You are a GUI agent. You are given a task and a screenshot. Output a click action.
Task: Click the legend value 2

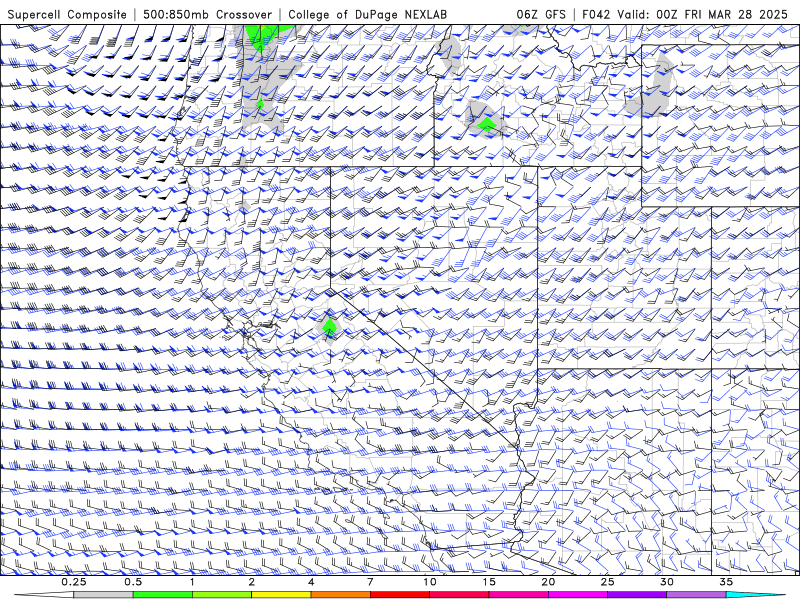252,582
